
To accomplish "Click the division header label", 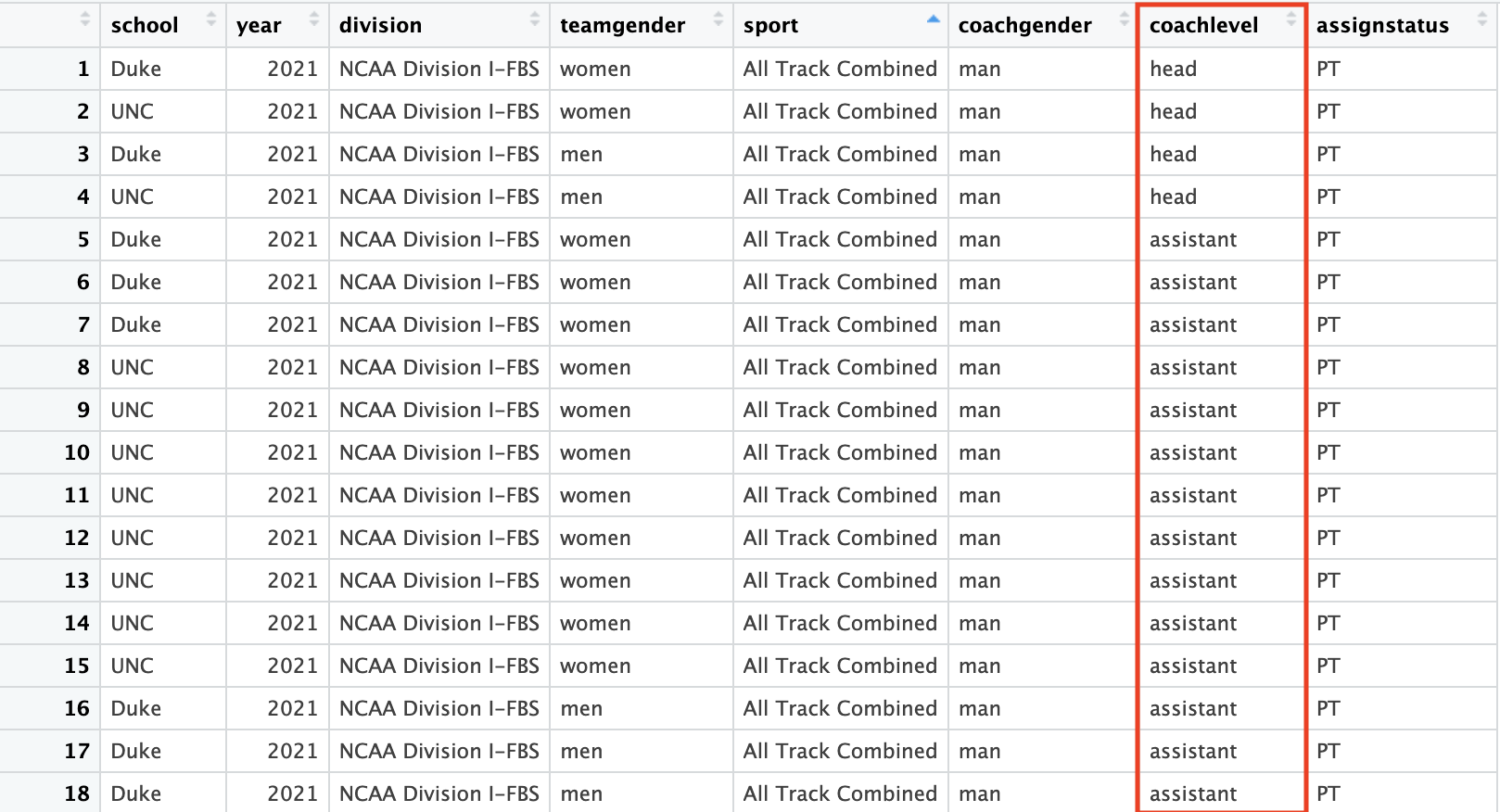I will pos(380,26).
